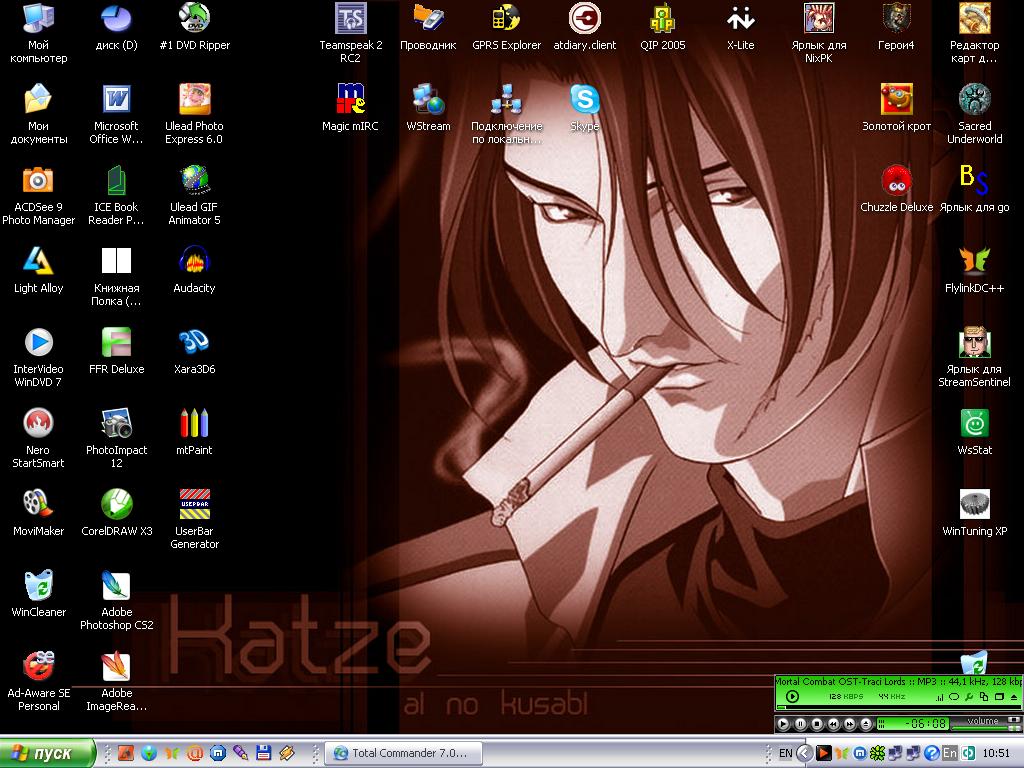Click the Adobe Photoshop CS2 icon

(117, 586)
